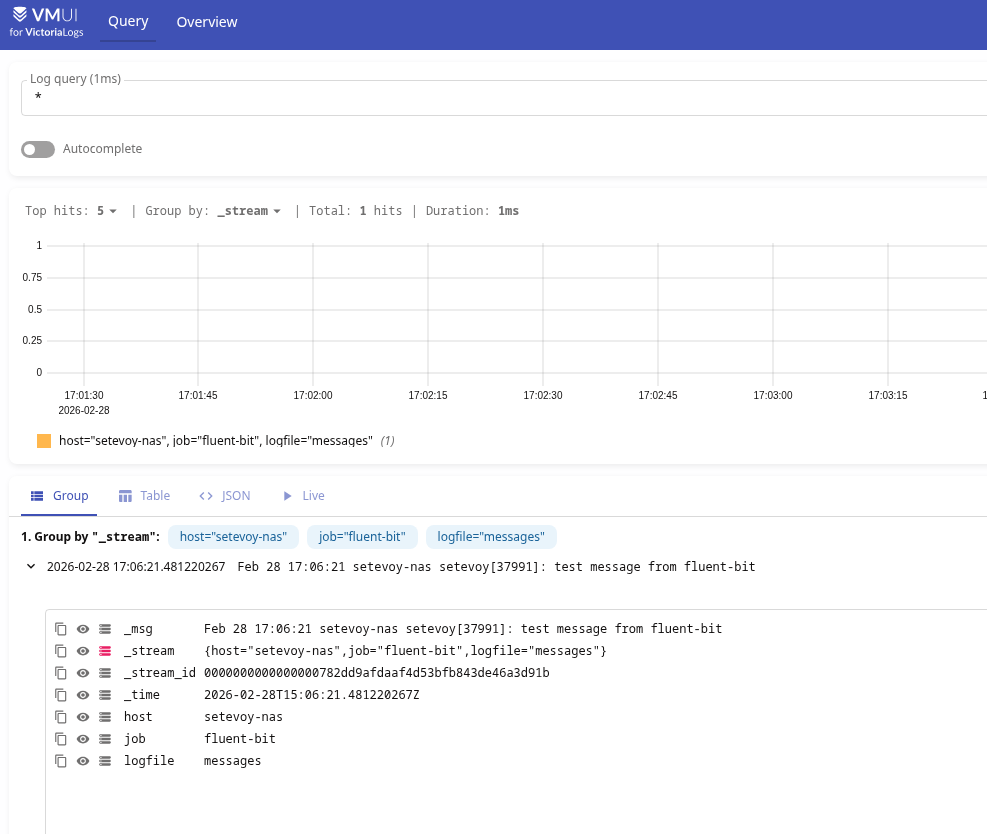Open the Overview page in top navigation
This screenshot has width=987, height=834.
tap(207, 22)
